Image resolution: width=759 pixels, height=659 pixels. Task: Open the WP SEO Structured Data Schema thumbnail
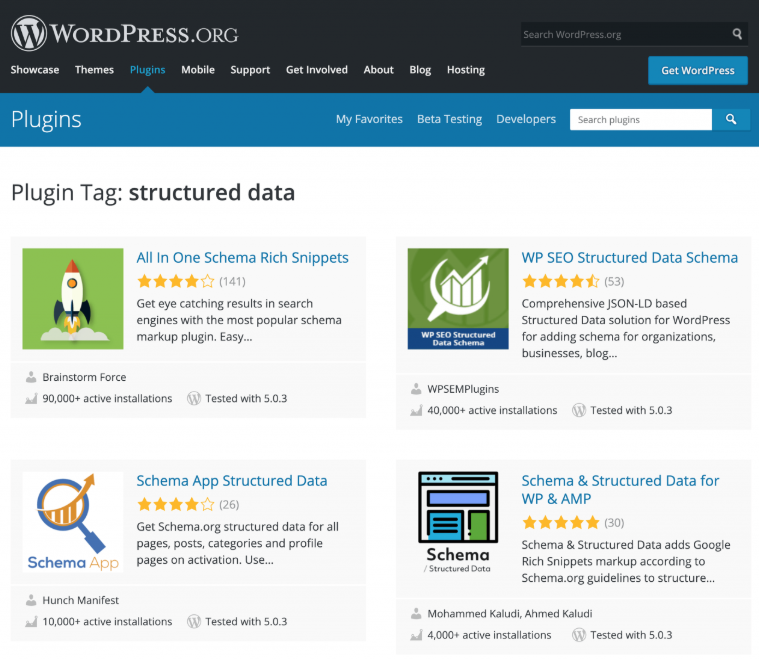(x=458, y=299)
